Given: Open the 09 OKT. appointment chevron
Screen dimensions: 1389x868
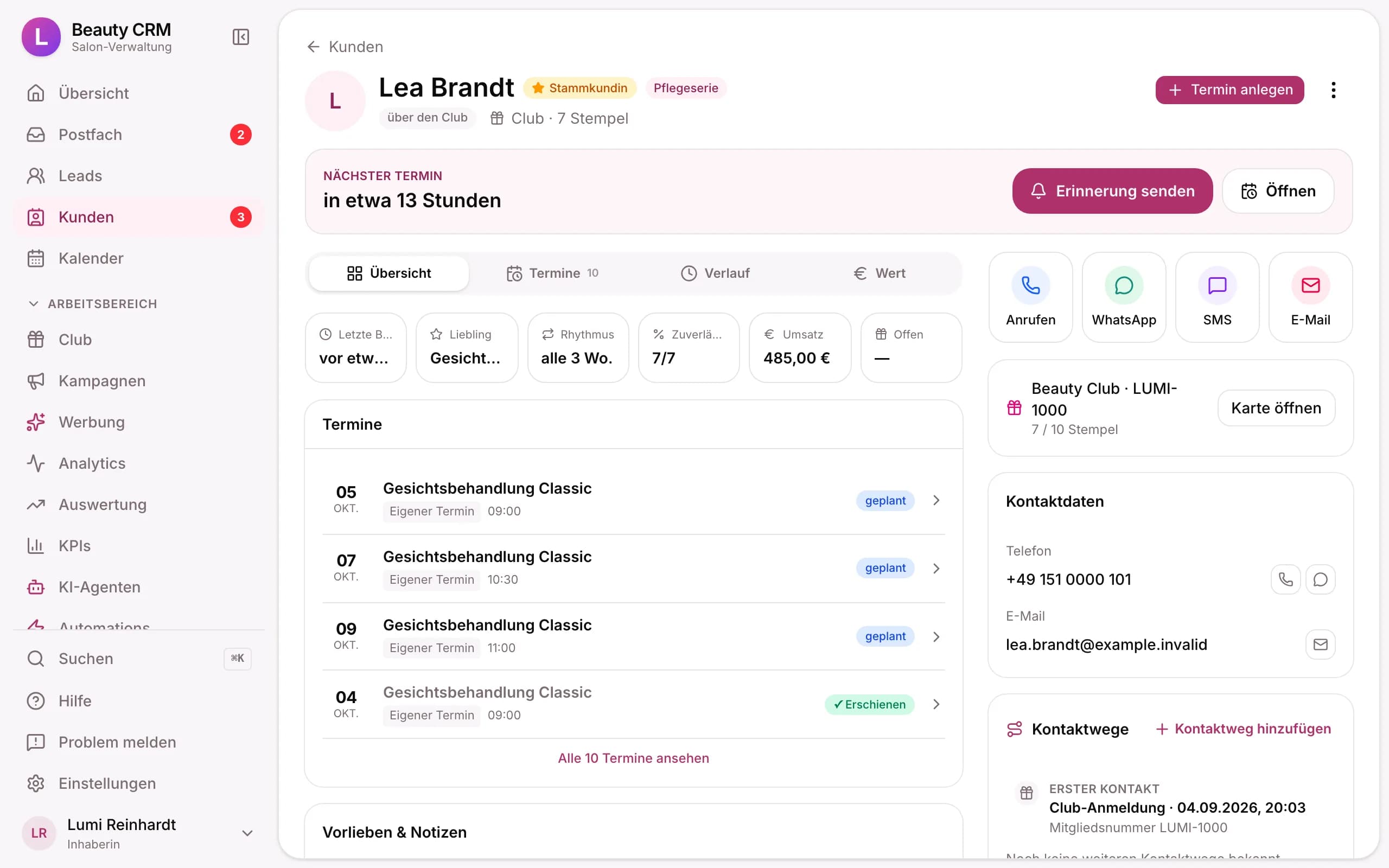Looking at the screenshot, I should point(936,637).
